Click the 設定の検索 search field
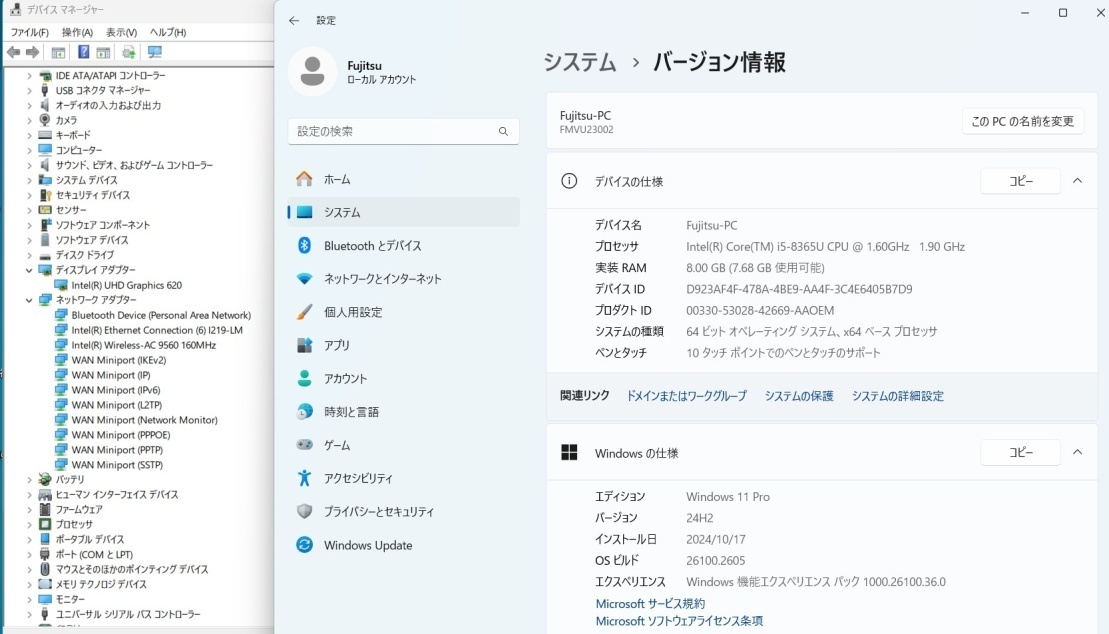 point(403,132)
